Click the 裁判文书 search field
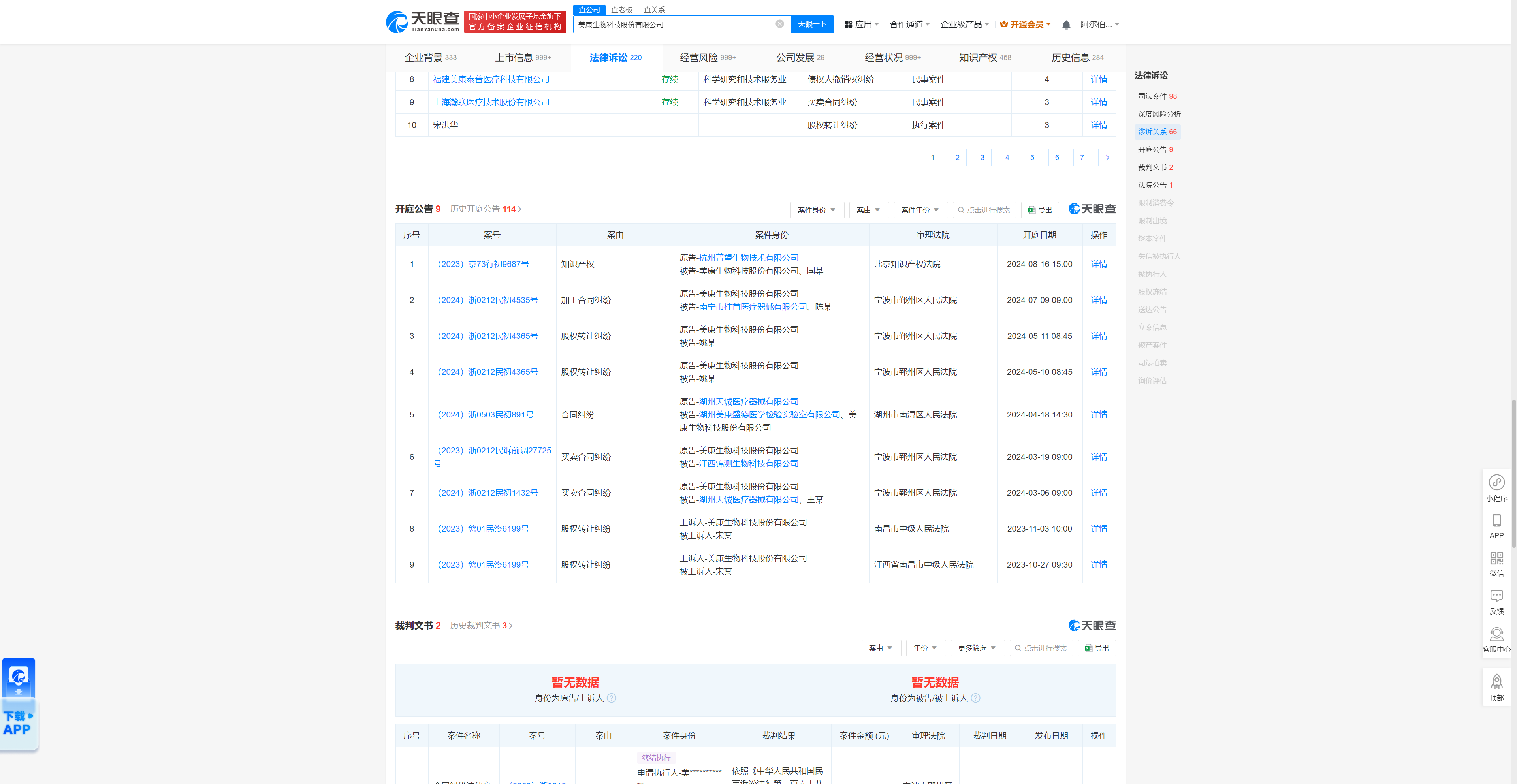Image resolution: width=1517 pixels, height=784 pixels. [x=1041, y=648]
